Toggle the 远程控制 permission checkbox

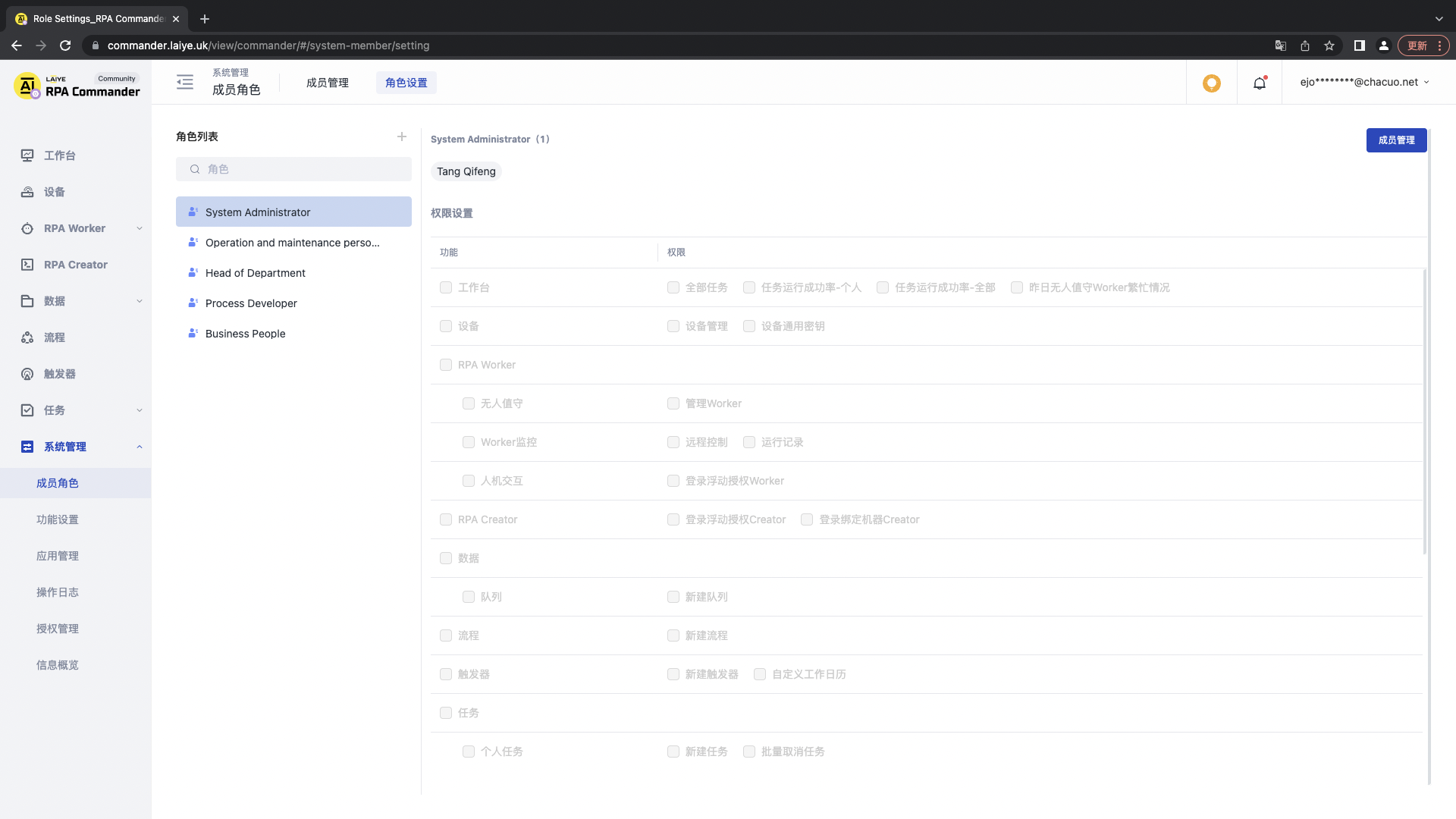[673, 442]
